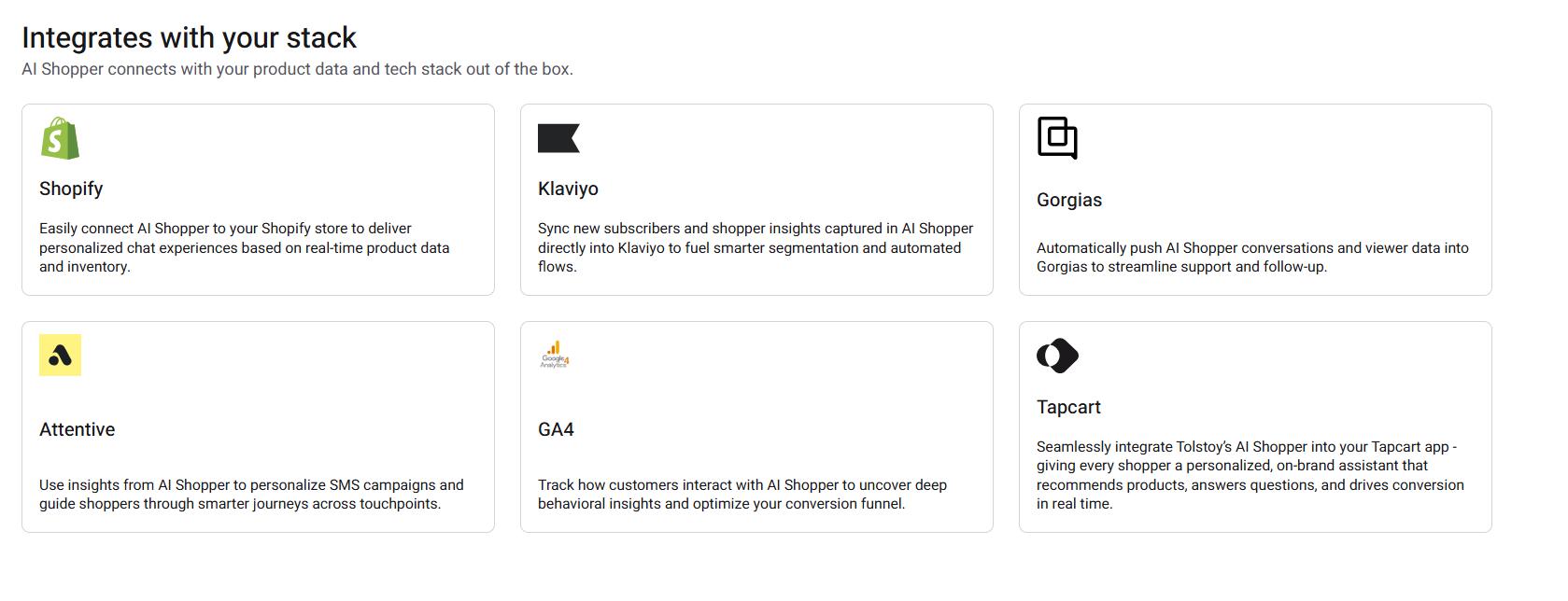Click the Attentive heading label
This screenshot has width=1568, height=601.
click(x=77, y=429)
